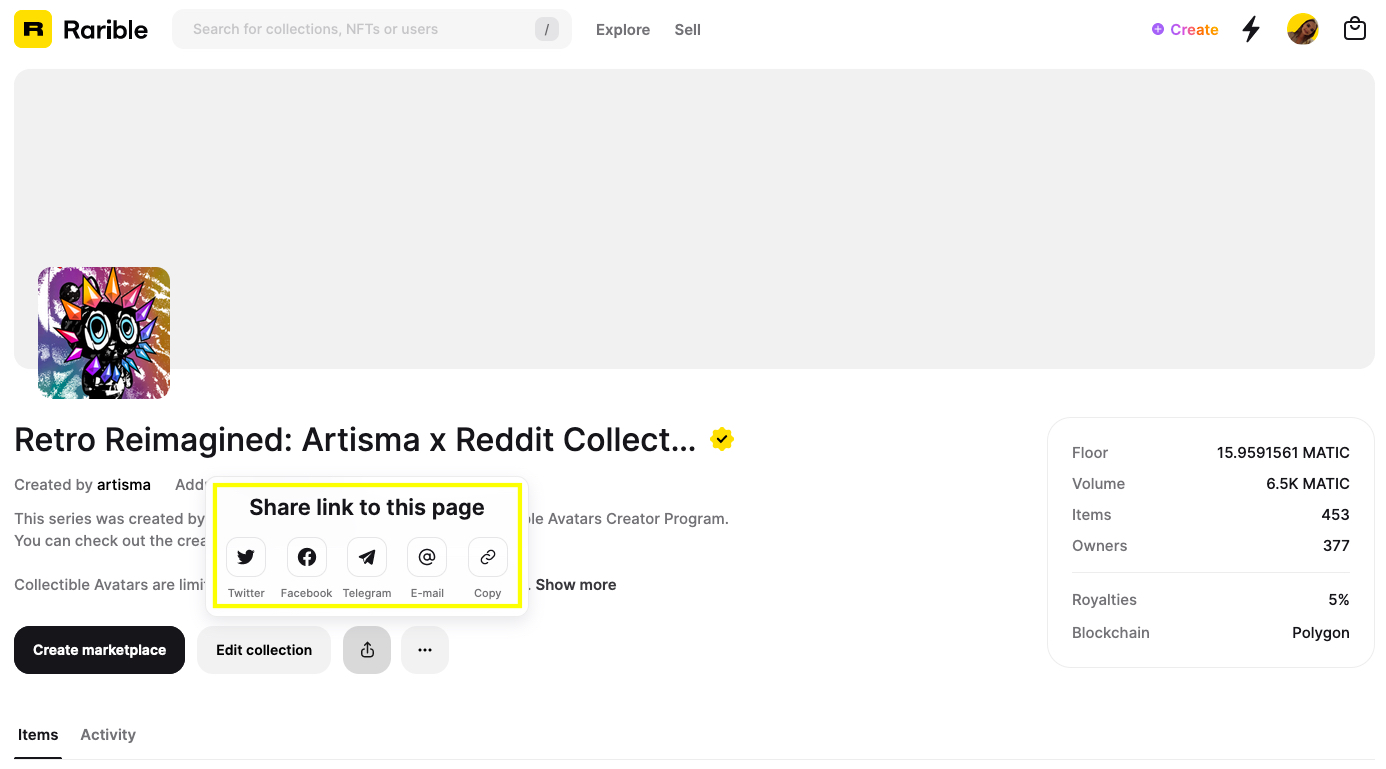Share the page via Facebook icon

coord(307,557)
